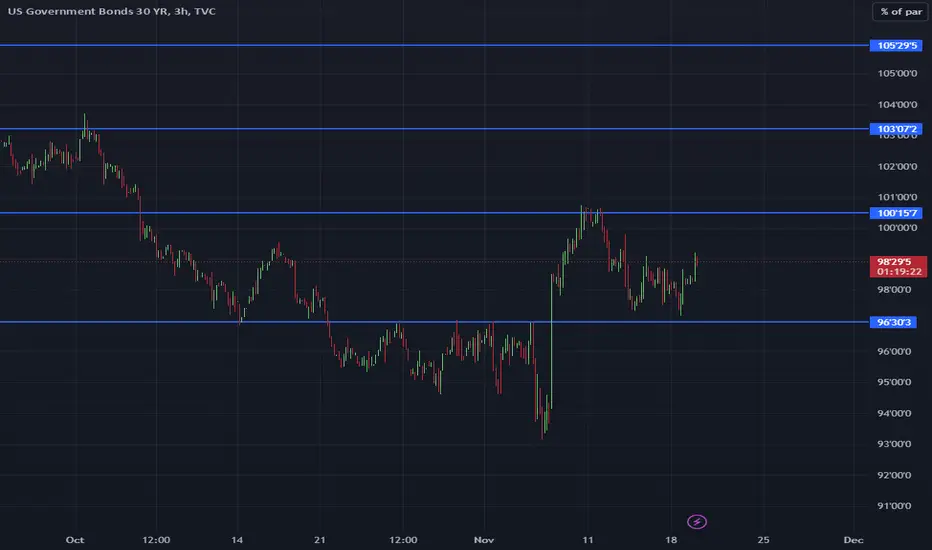
Task: Click the '18' date label on time axis
Action: [671, 540]
